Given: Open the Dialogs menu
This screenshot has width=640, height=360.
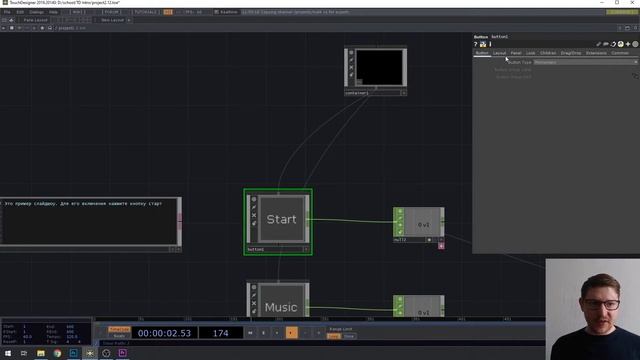Looking at the screenshot, I should tap(36, 12).
